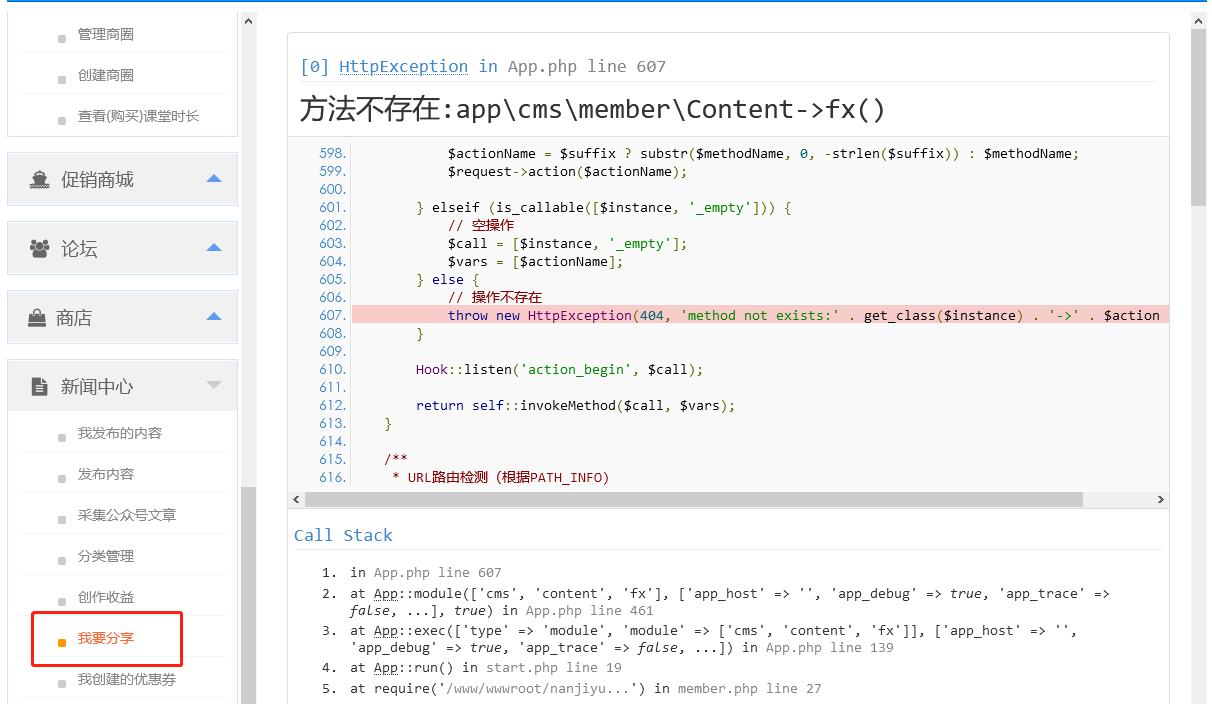The height and width of the screenshot is (704, 1212).
Task: Open 我要分享 menu item
Action: point(106,638)
